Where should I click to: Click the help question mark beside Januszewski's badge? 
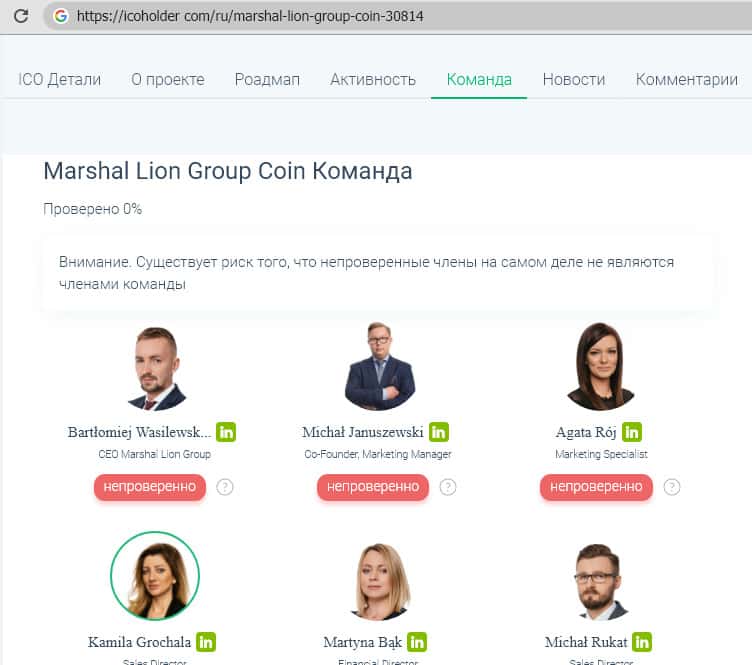(448, 487)
